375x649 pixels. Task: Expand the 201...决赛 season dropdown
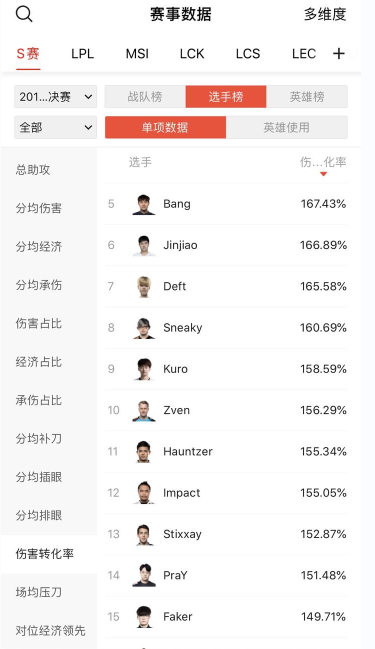(x=55, y=97)
